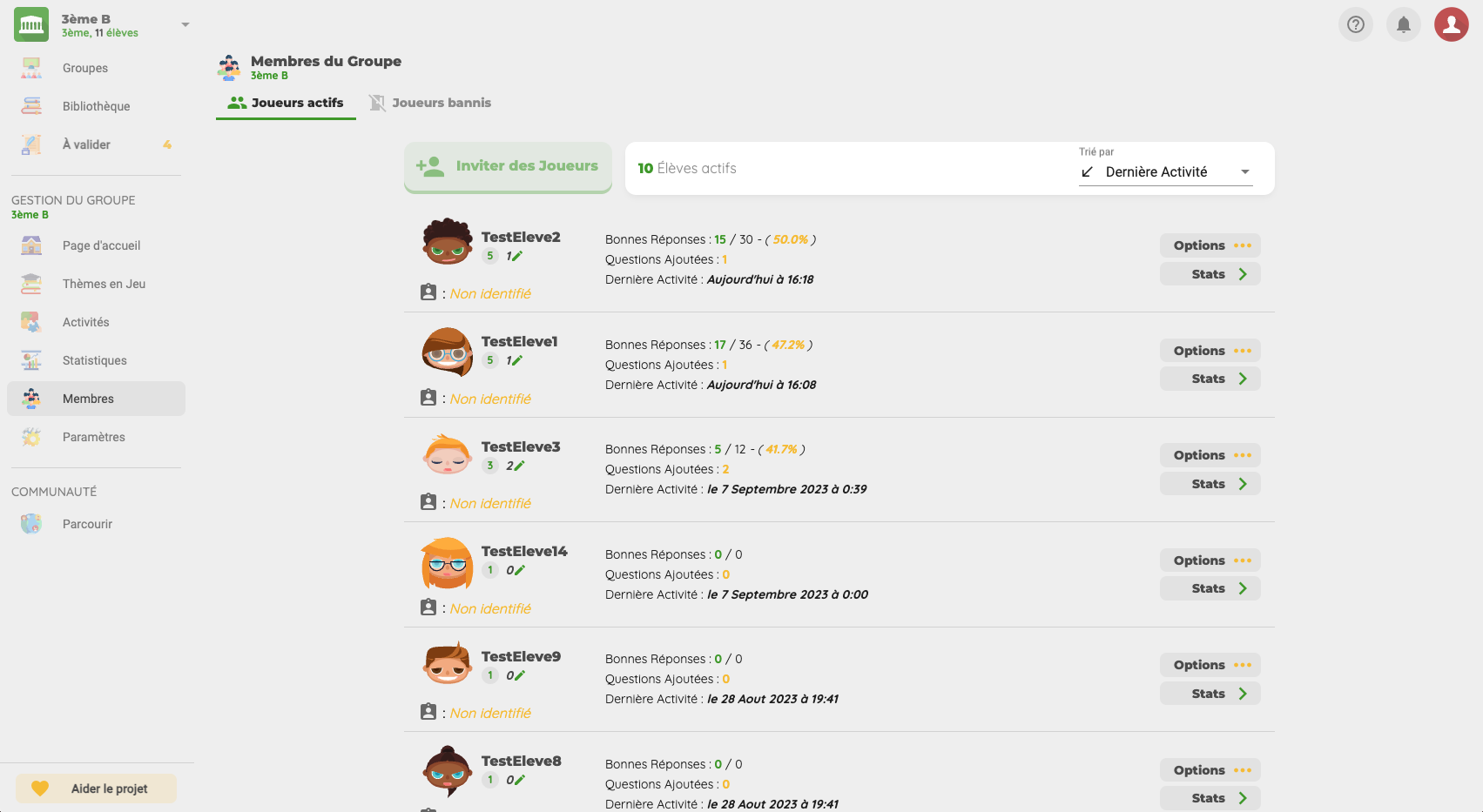Expand the 3ème B group selector arrow

click(185, 24)
